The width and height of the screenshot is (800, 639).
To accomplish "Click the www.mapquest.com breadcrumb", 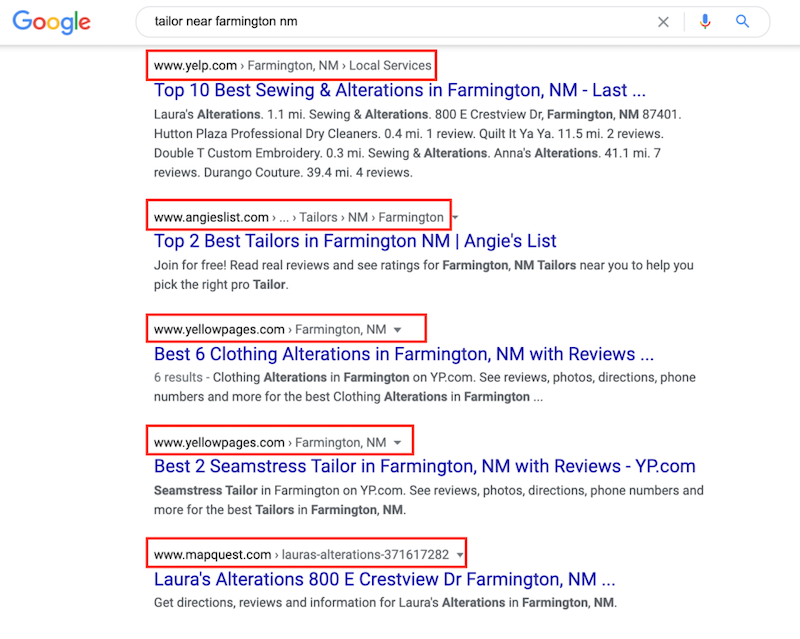I will click(215, 553).
